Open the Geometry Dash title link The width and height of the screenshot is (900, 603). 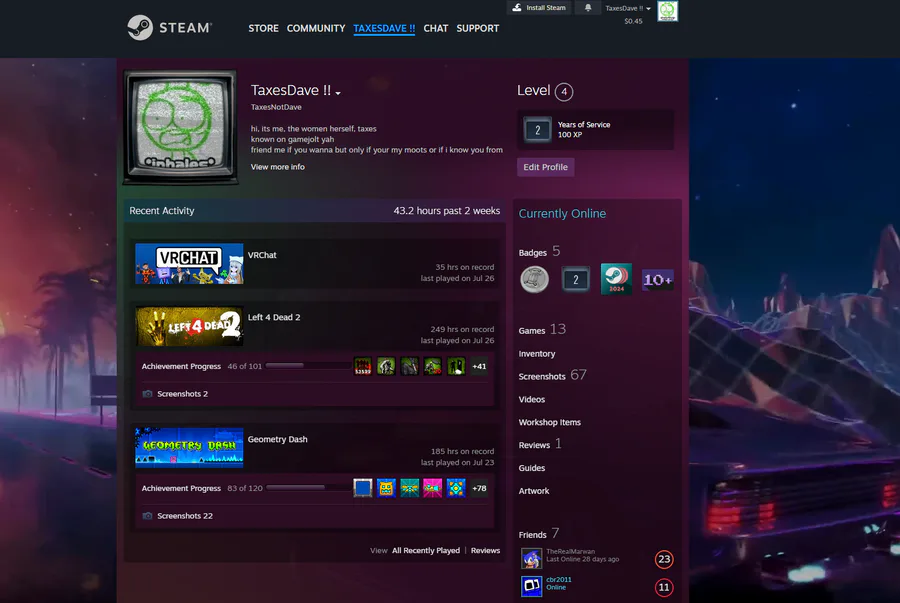278,439
